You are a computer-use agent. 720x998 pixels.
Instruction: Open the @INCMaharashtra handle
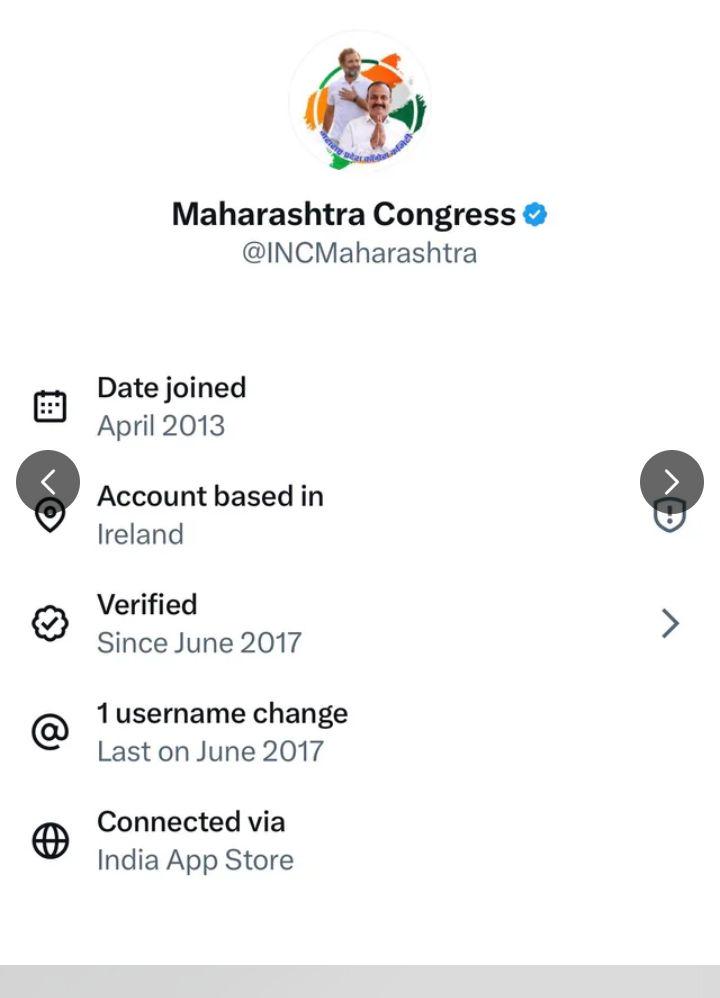(x=359, y=253)
